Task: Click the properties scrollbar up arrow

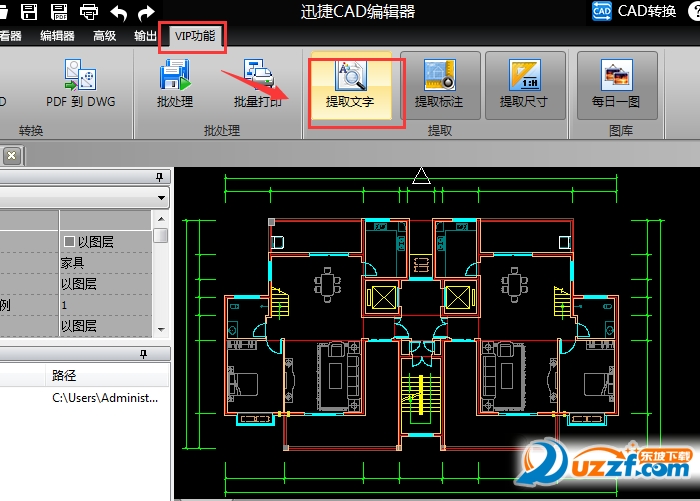Action: [161, 219]
